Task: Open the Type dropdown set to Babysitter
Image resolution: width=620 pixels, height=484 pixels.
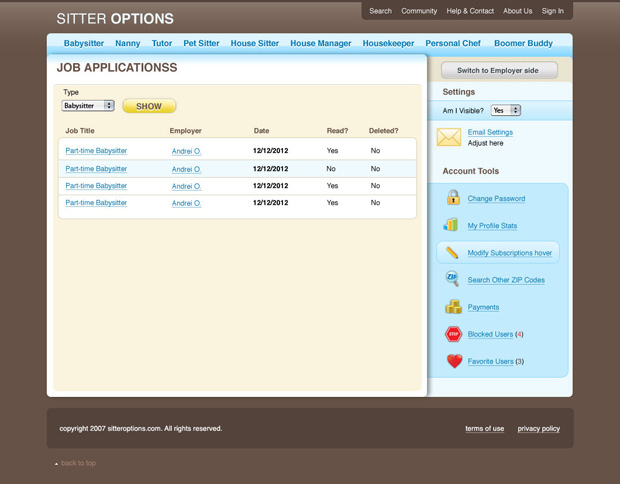Action: point(88,106)
